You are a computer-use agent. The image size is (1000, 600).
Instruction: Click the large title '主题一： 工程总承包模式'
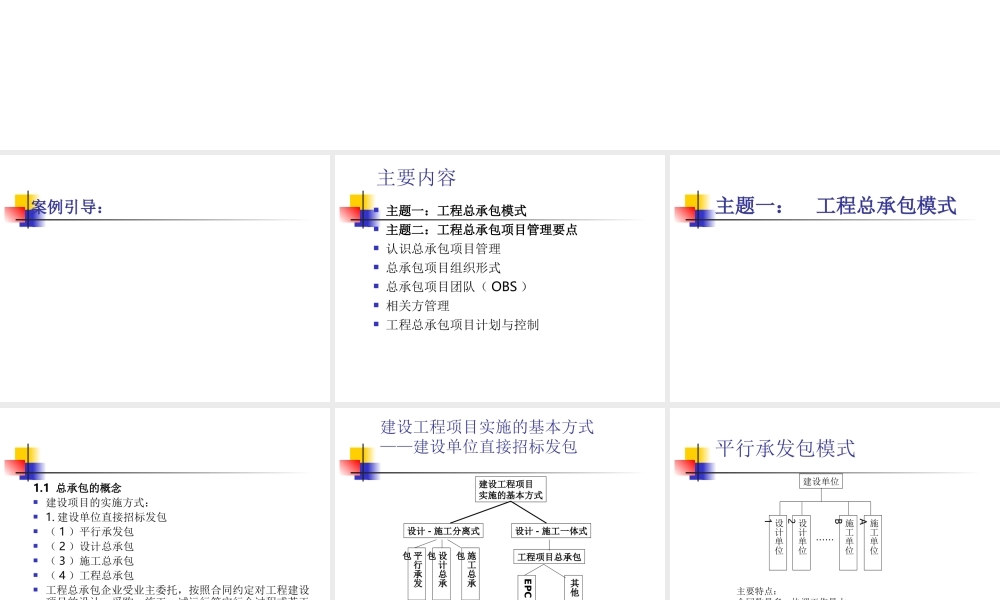click(835, 206)
